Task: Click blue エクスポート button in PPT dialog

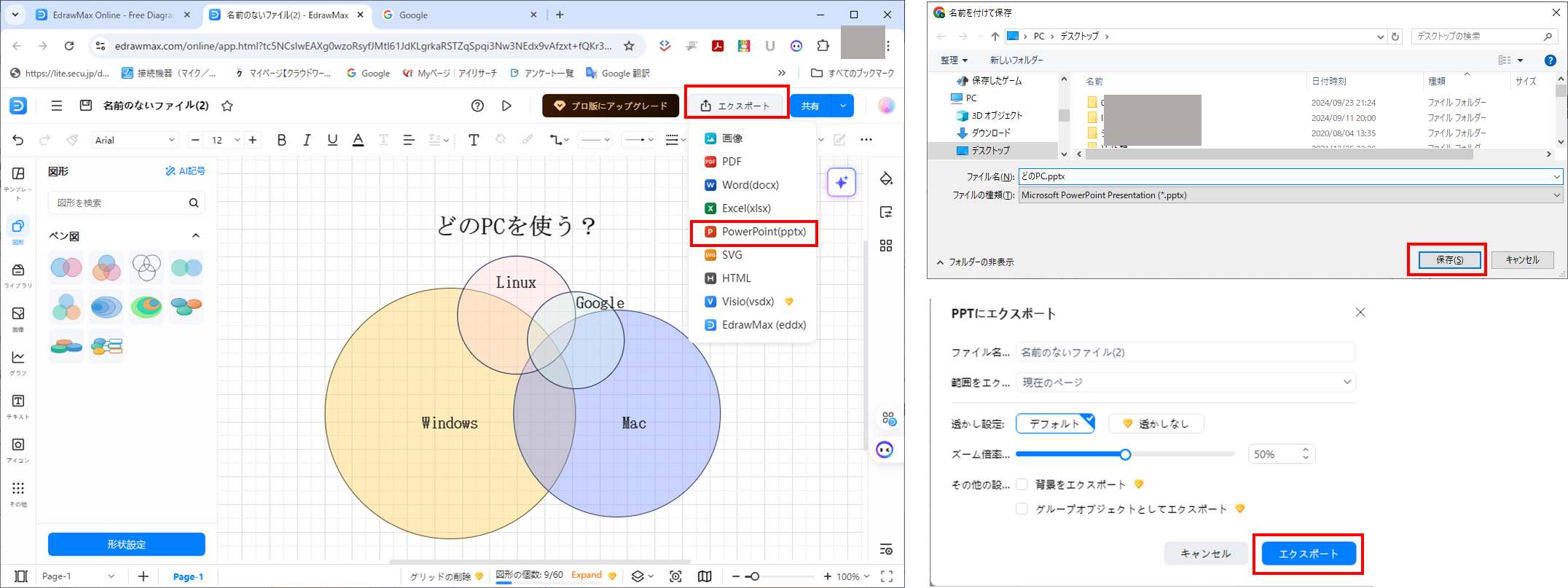Action: pyautogui.click(x=1309, y=554)
